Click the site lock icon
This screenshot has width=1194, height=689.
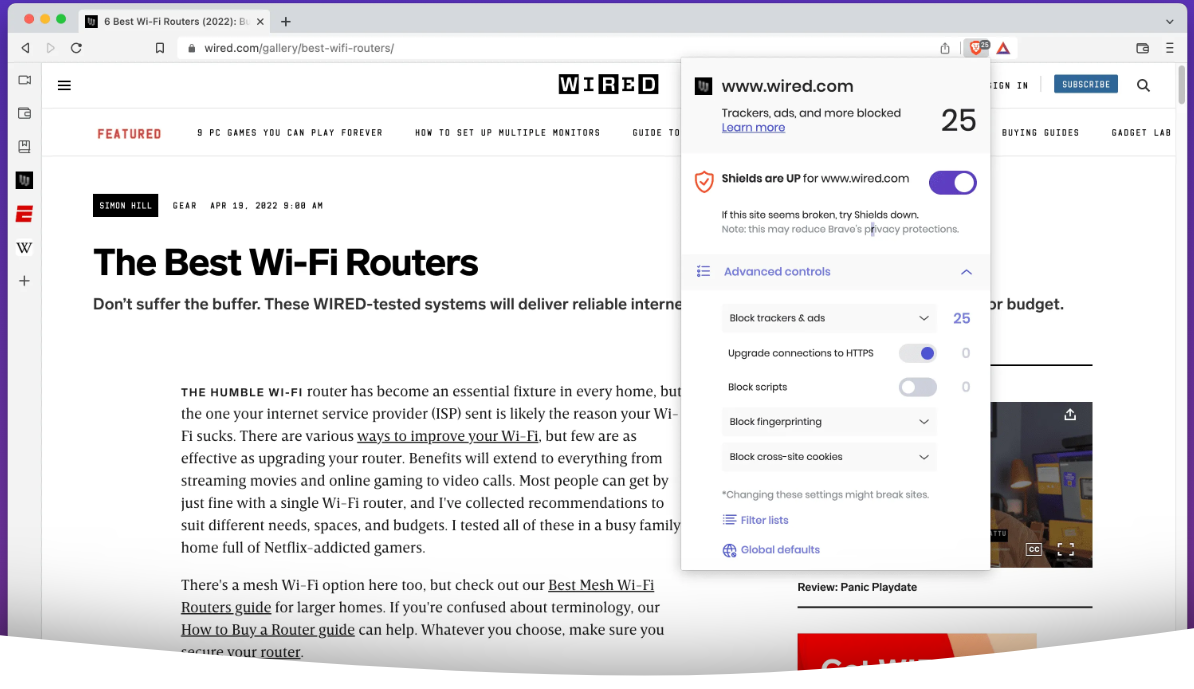click(192, 48)
